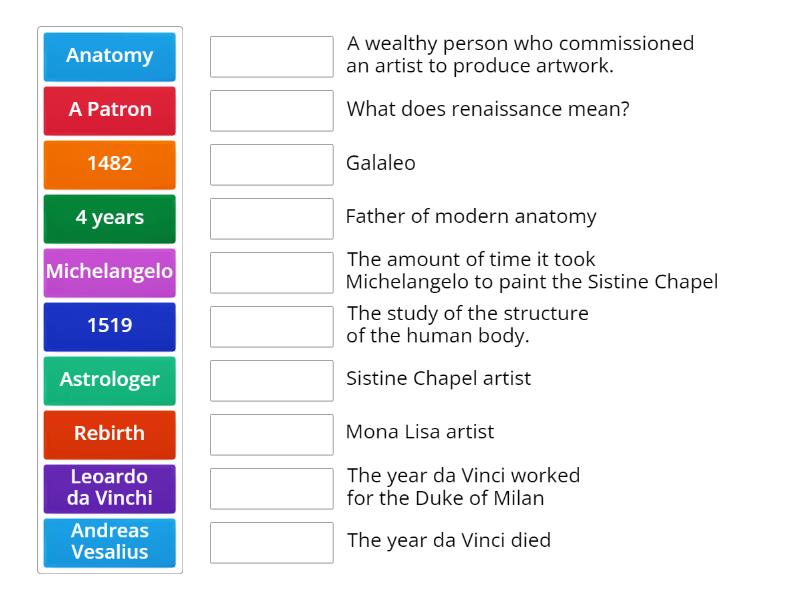Screen dimensions: 800x600
Task: Select the orange "1482" tile
Action: click(x=110, y=164)
